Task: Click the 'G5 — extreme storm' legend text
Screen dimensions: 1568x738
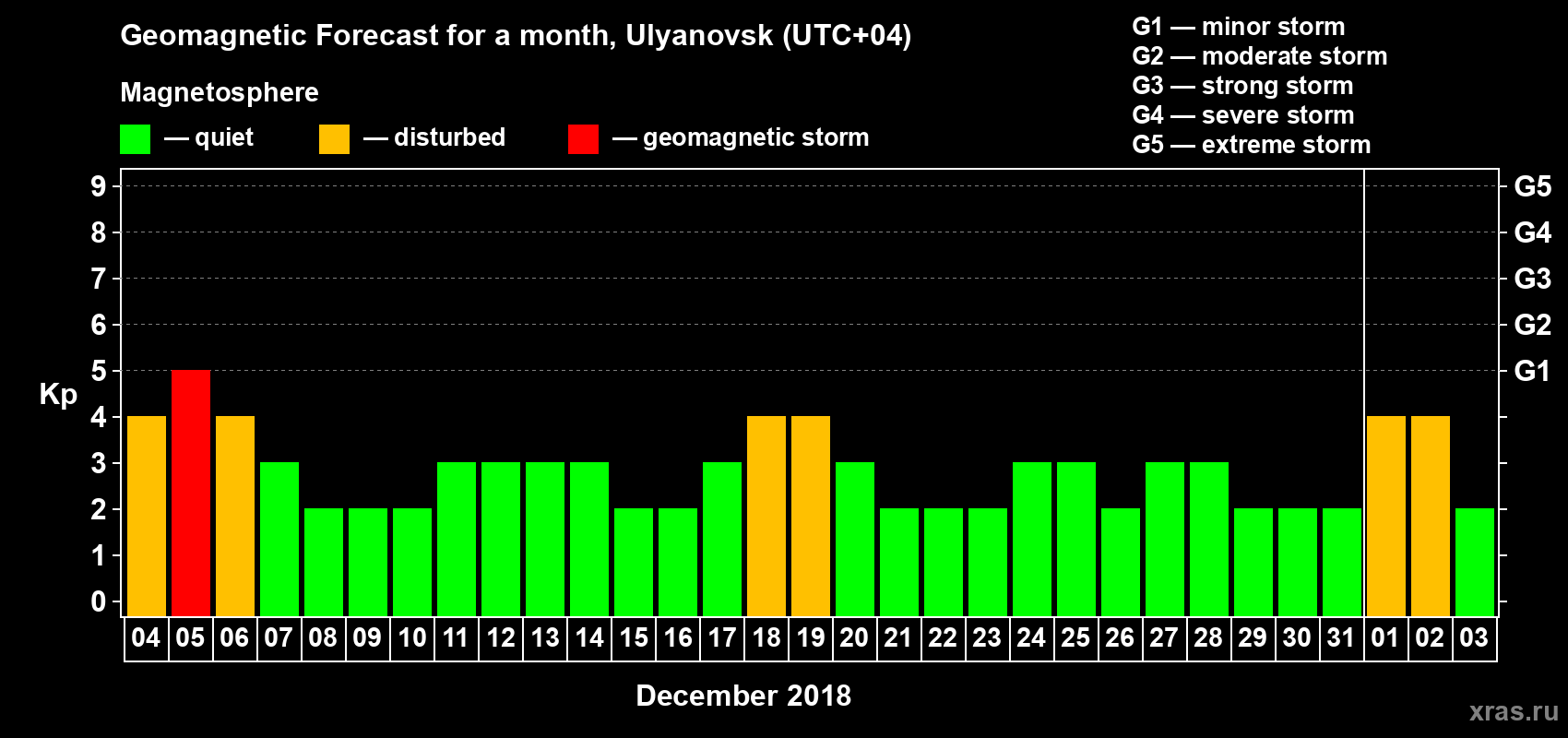Action: click(x=1252, y=145)
